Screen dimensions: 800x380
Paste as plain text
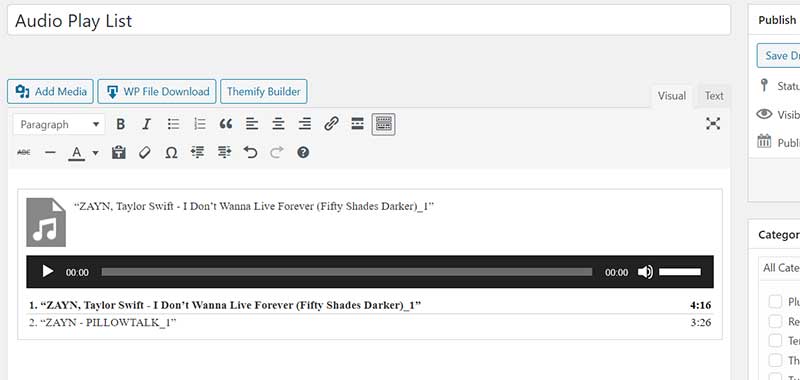118,153
